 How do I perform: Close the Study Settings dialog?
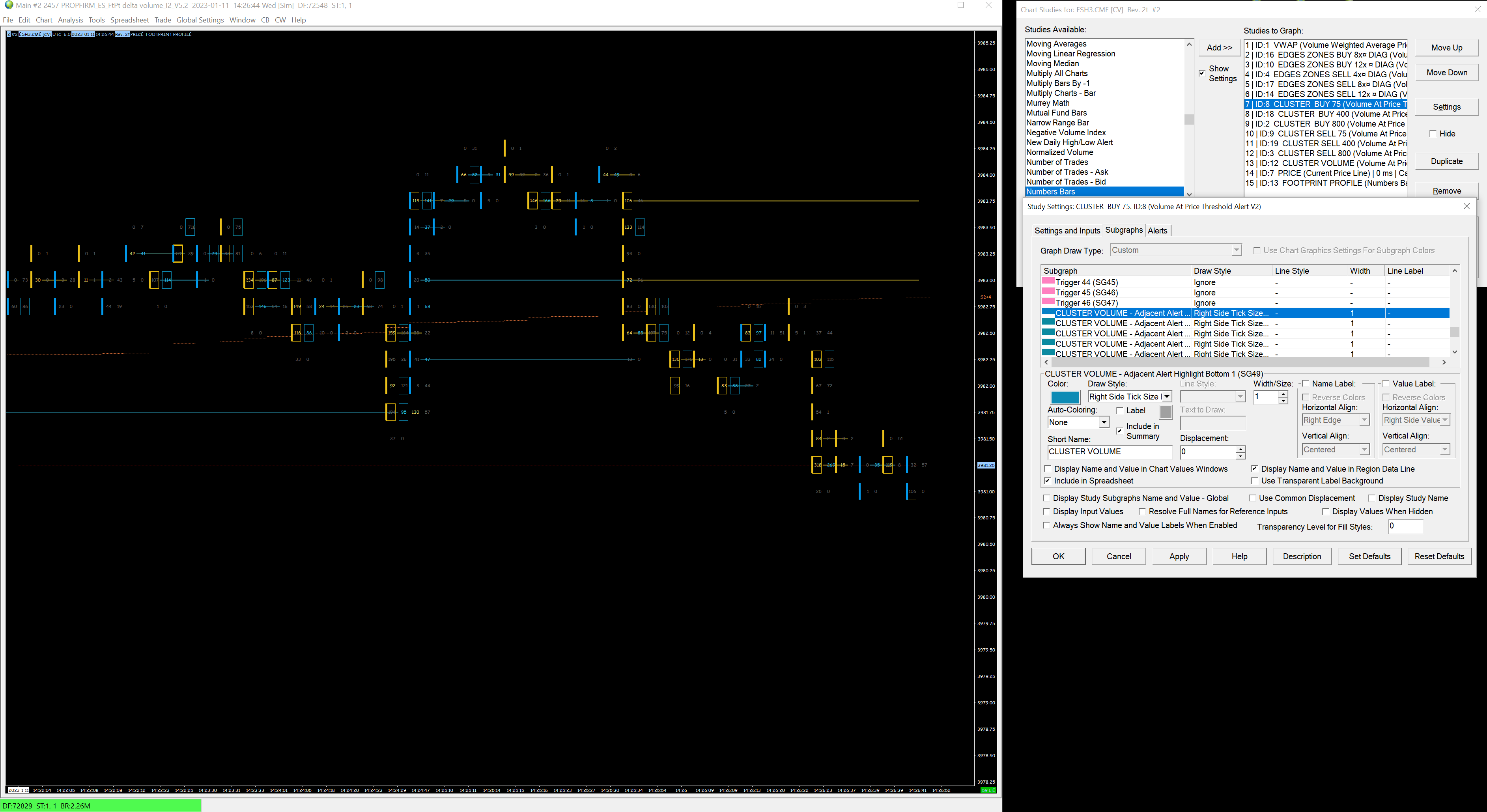[x=1466, y=206]
